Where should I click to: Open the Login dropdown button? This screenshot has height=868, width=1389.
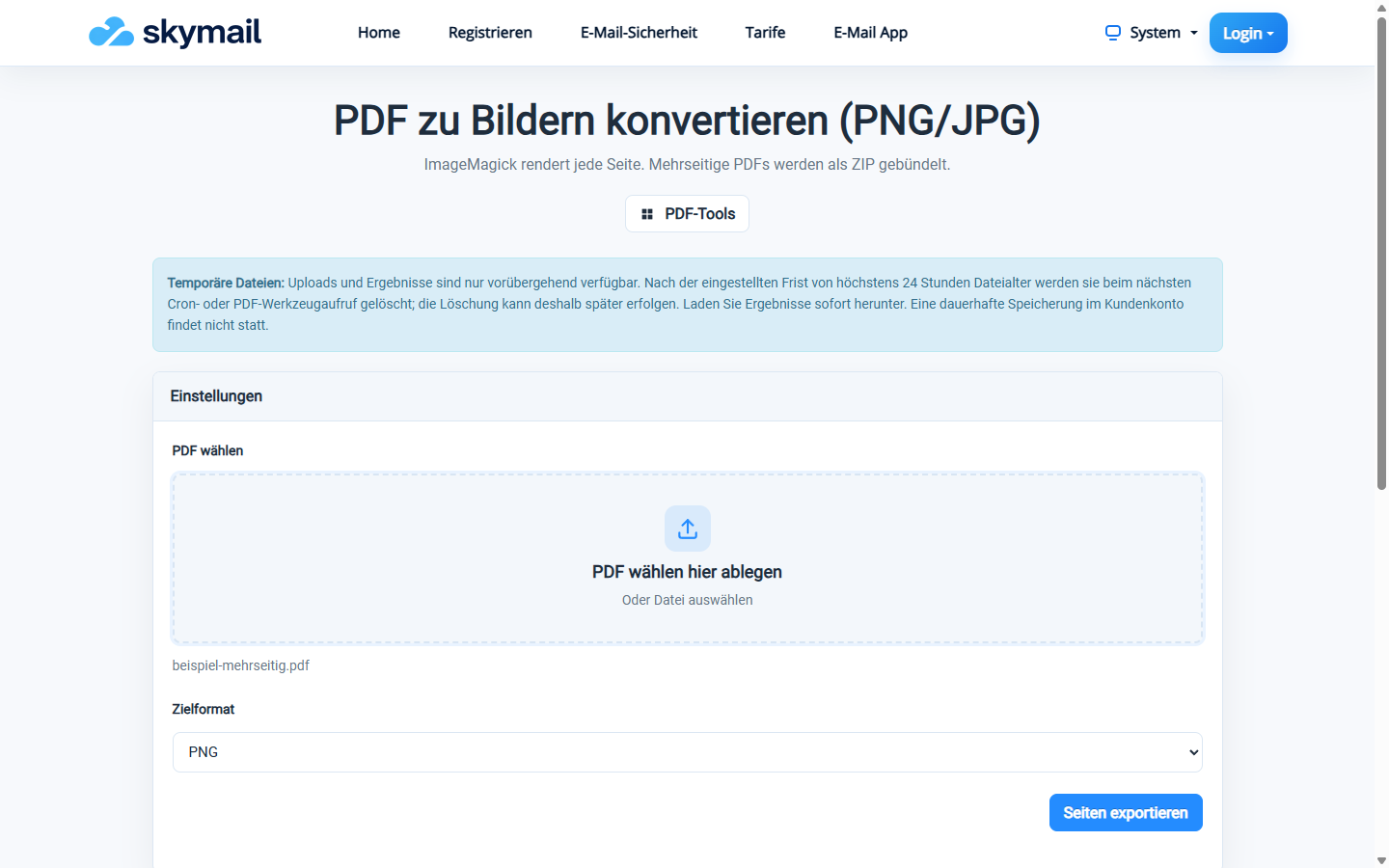click(1248, 33)
